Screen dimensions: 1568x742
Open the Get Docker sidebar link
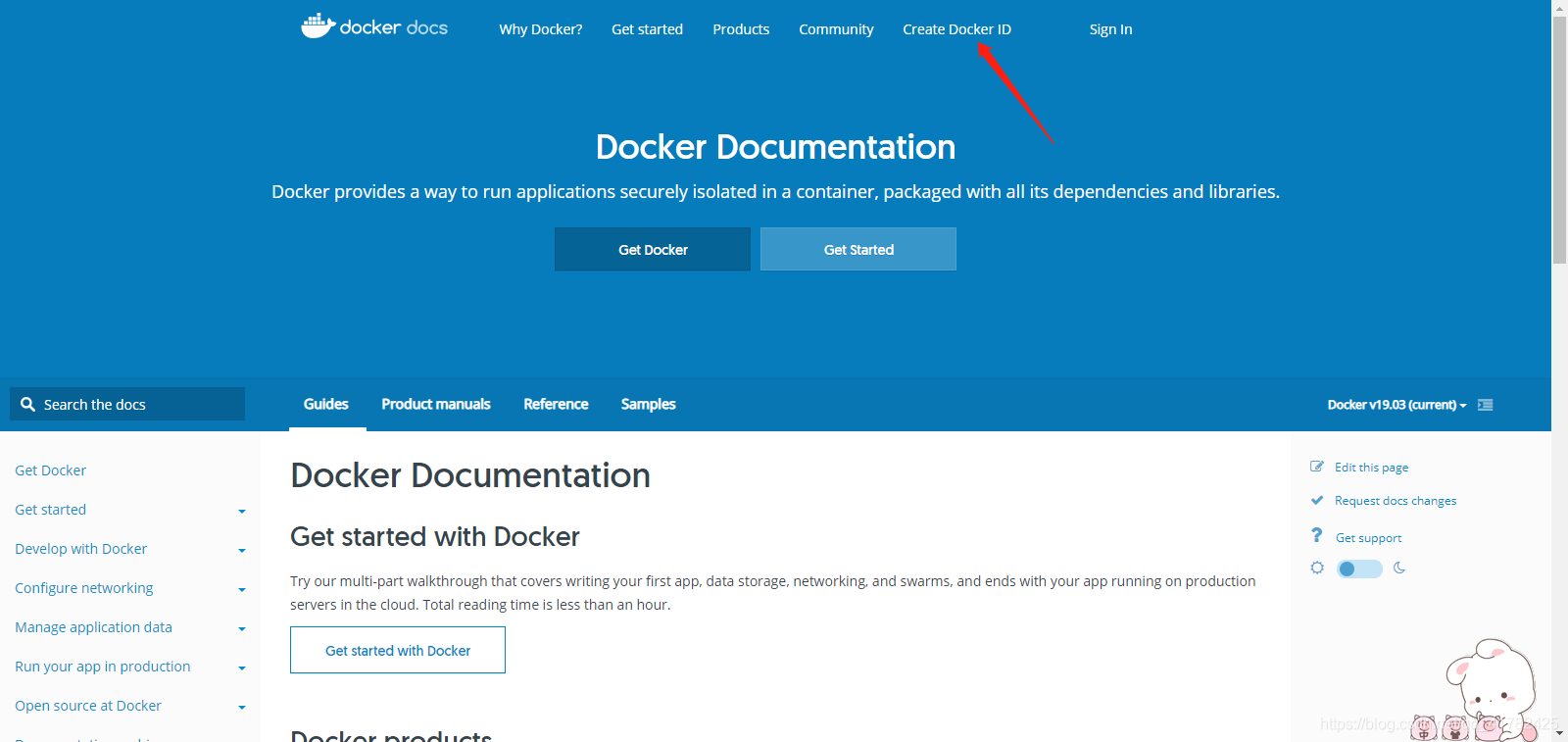point(51,470)
